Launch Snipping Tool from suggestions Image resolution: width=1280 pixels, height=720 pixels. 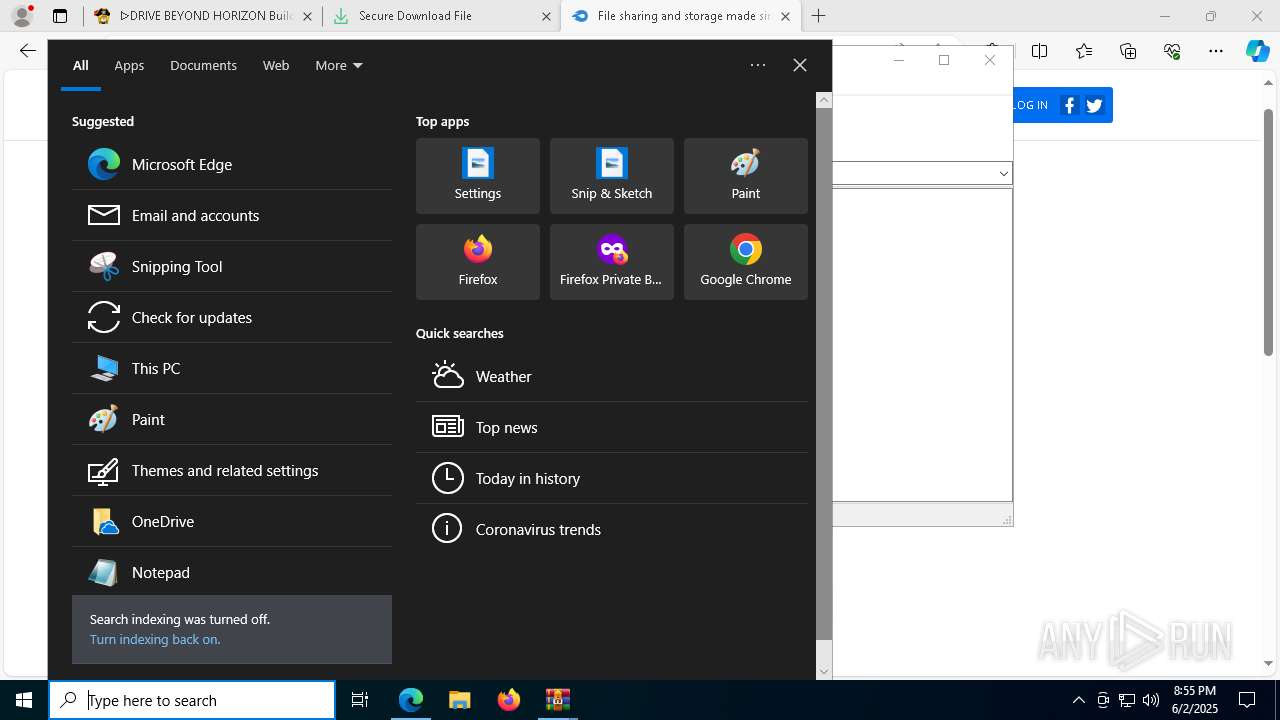pos(232,266)
